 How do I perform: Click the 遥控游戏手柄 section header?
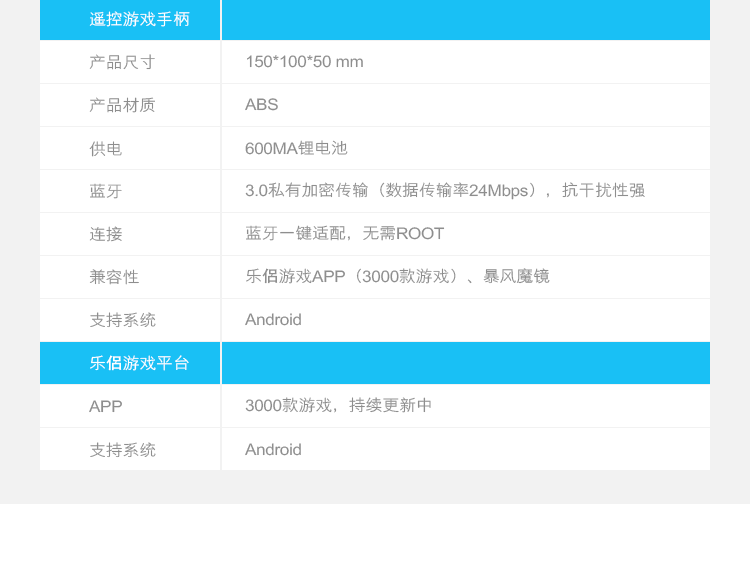(x=139, y=20)
